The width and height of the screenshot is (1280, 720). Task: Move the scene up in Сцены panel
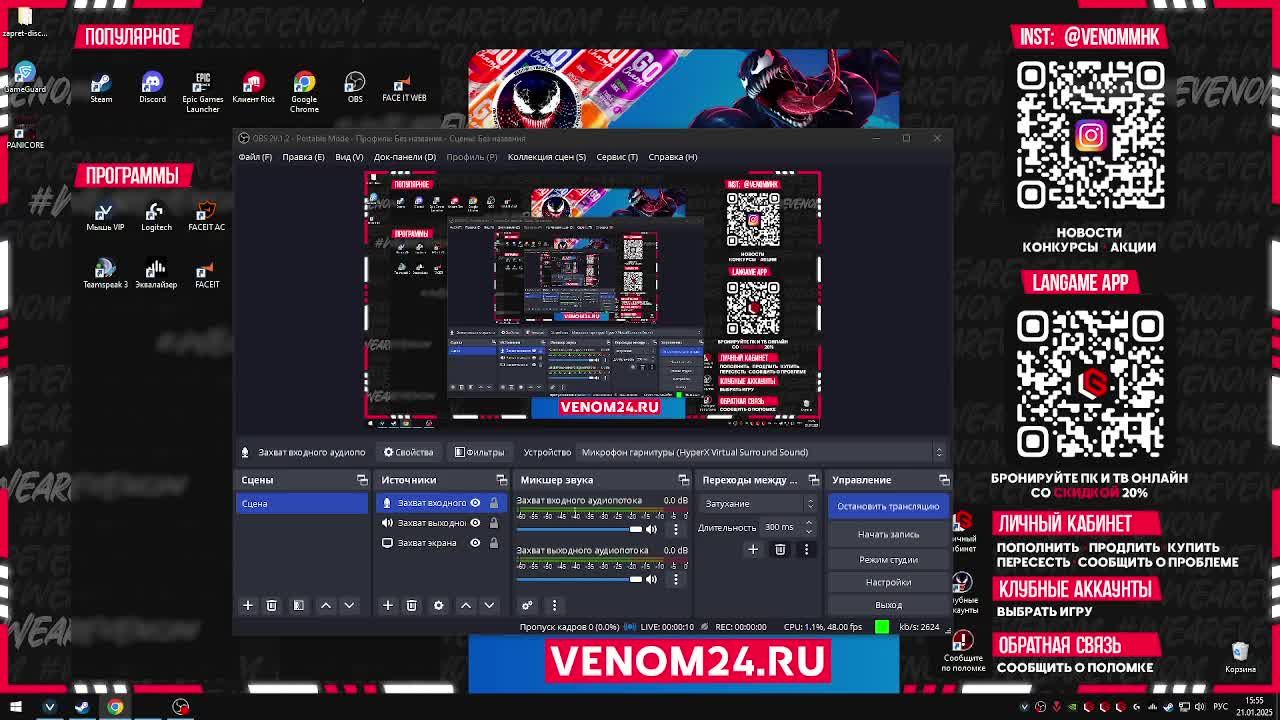[x=326, y=605]
